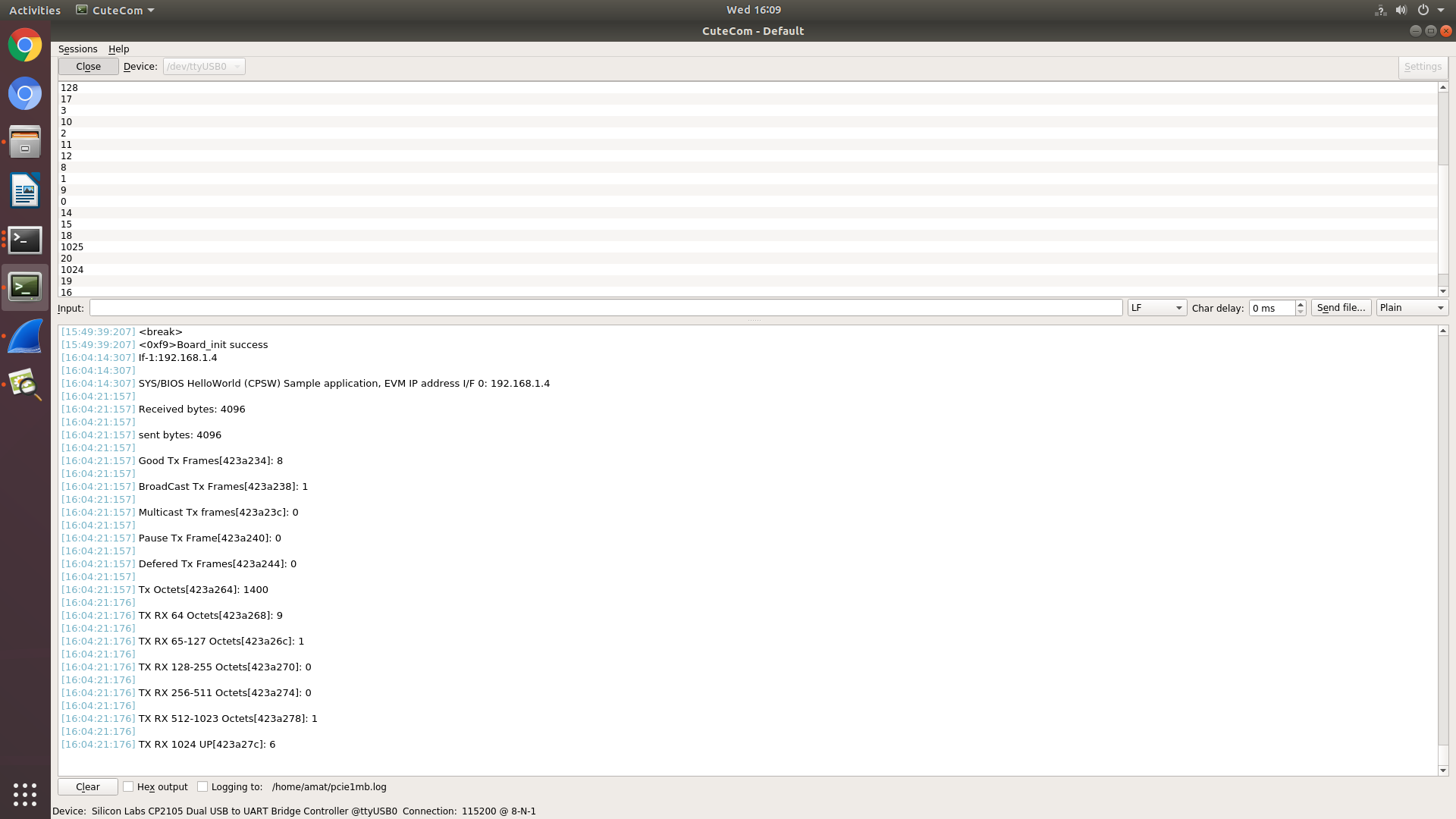Show Applications grid icon
The width and height of the screenshot is (1456, 819).
(x=25, y=794)
